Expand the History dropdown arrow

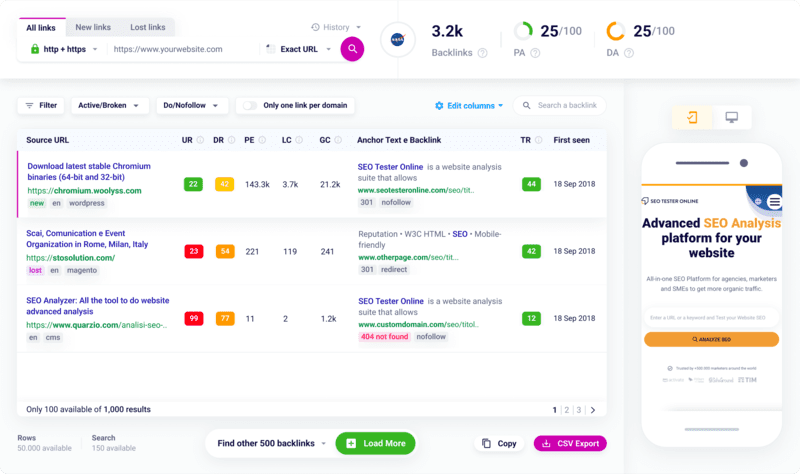(x=358, y=27)
